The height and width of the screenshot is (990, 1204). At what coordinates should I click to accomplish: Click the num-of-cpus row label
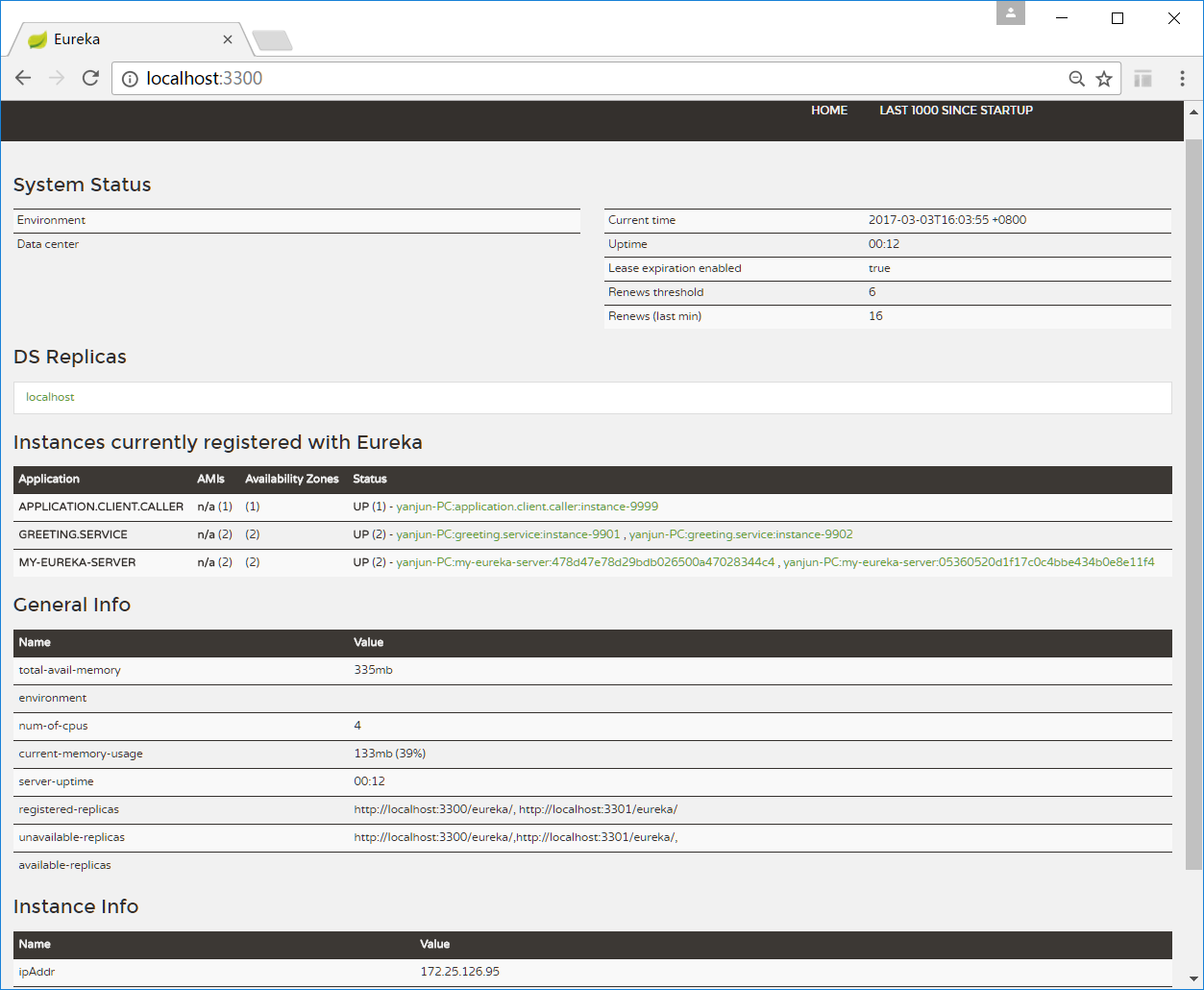tap(54, 726)
